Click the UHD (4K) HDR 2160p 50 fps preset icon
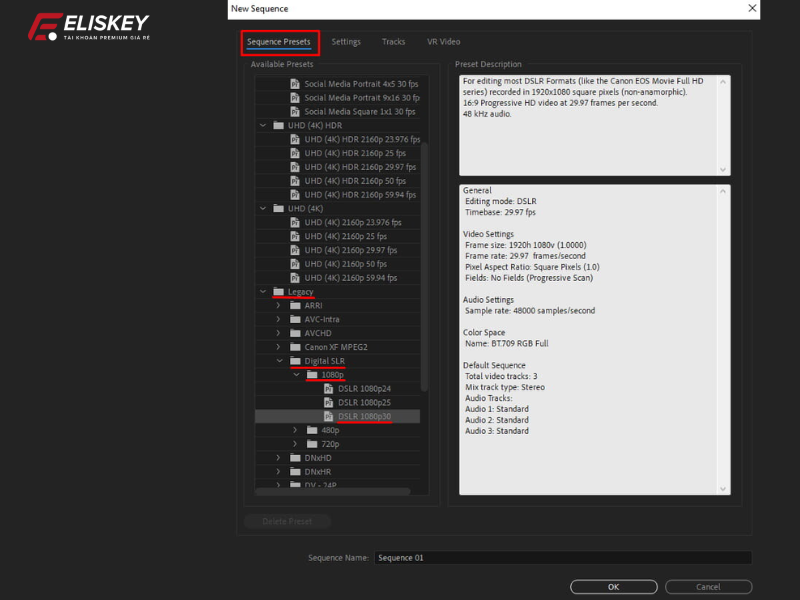 tap(295, 181)
